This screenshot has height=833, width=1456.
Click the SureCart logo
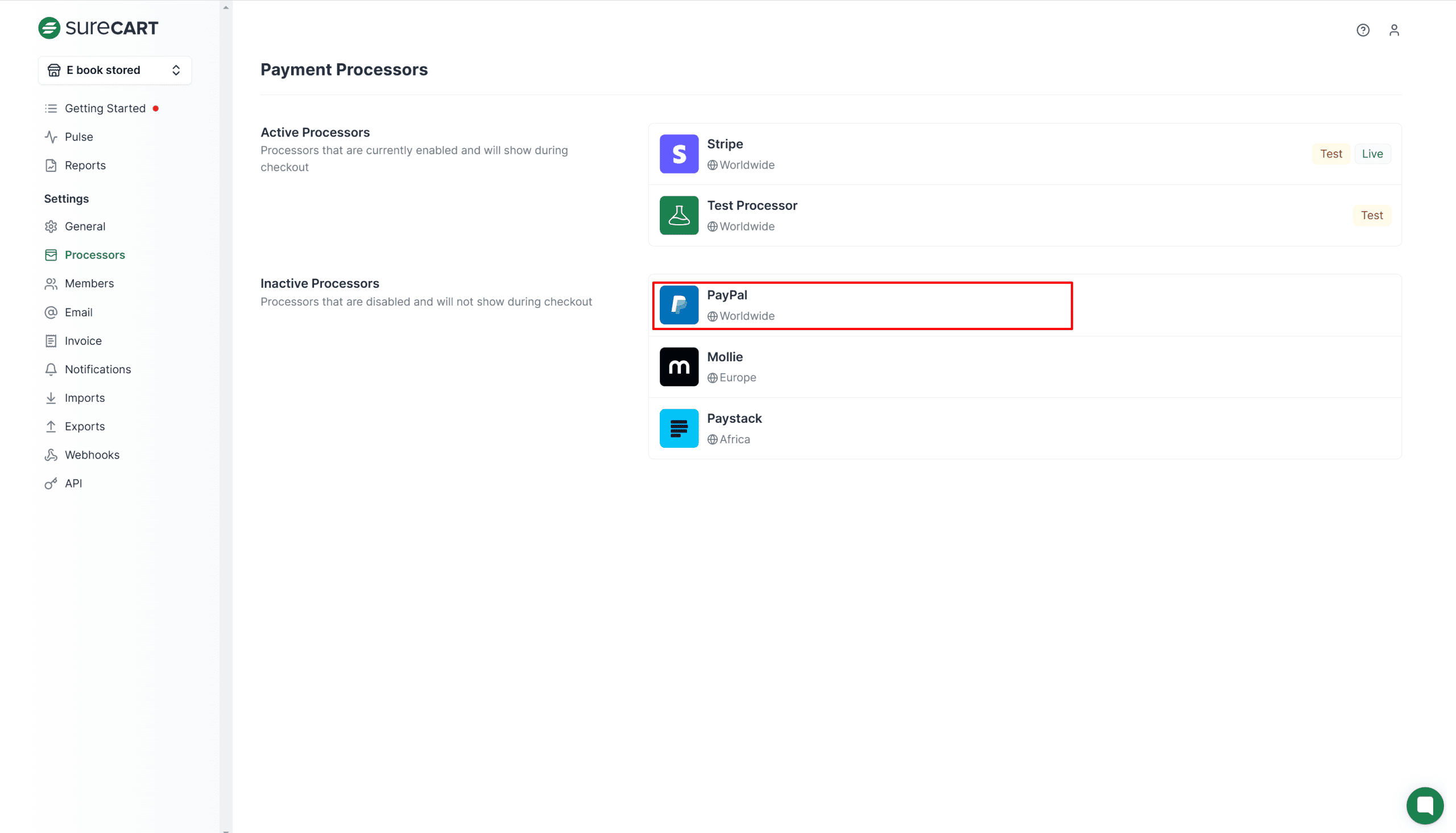pyautogui.click(x=98, y=27)
